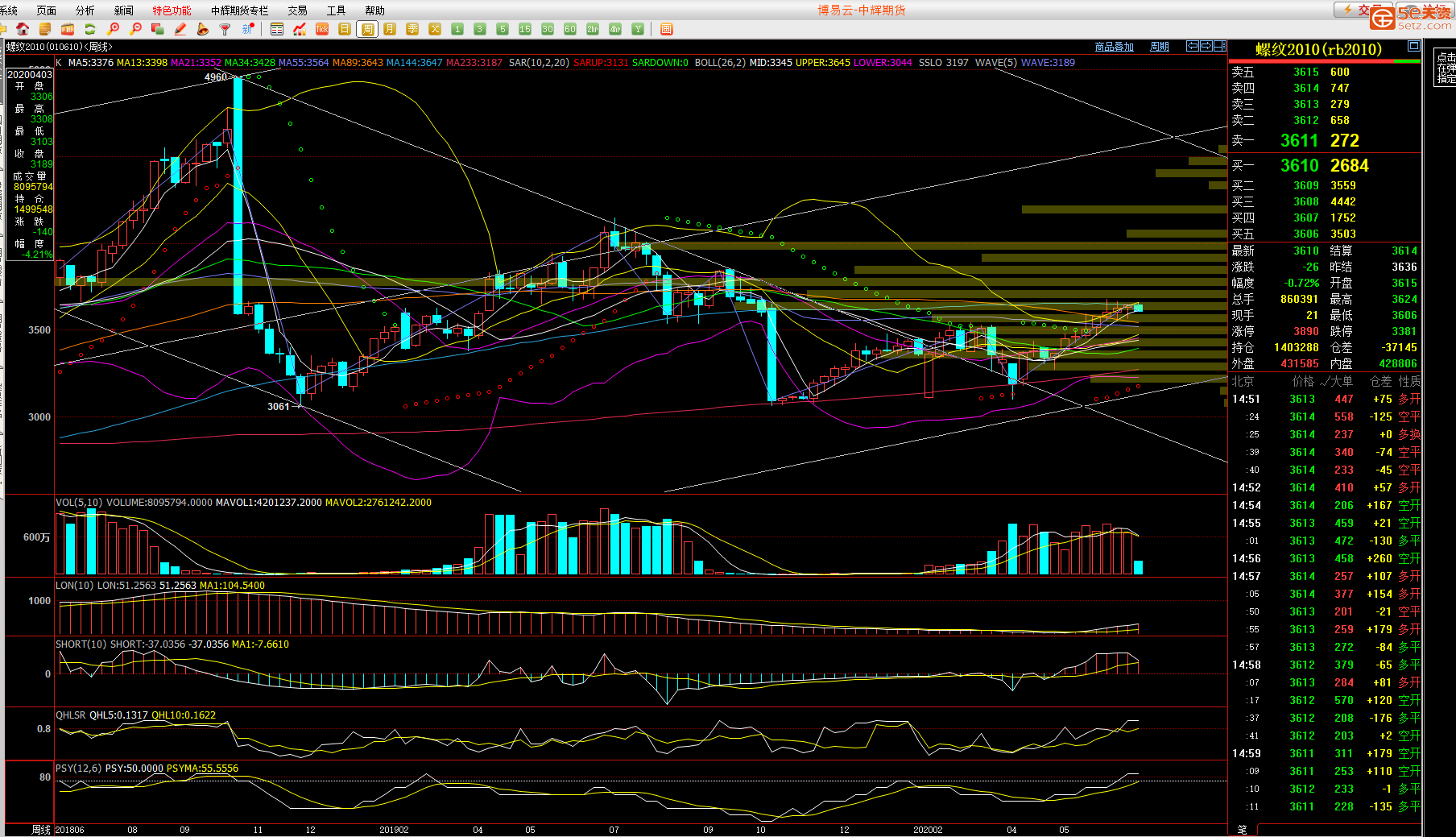
Task: Click the SHORT(10) indicator label
Action: point(81,644)
